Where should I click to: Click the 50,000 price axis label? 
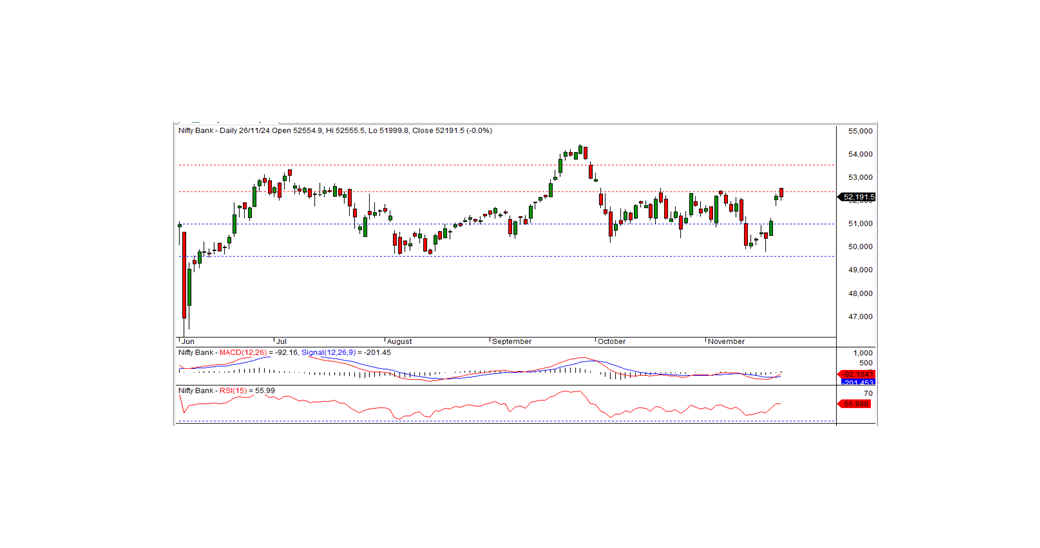click(x=860, y=247)
